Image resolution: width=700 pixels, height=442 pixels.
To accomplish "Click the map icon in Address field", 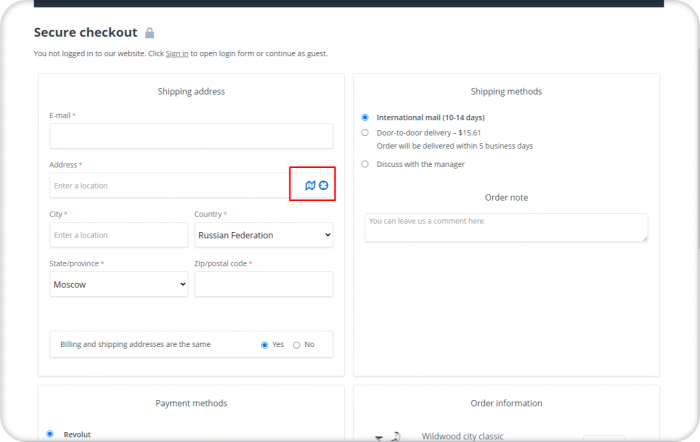I will pyautogui.click(x=310, y=185).
